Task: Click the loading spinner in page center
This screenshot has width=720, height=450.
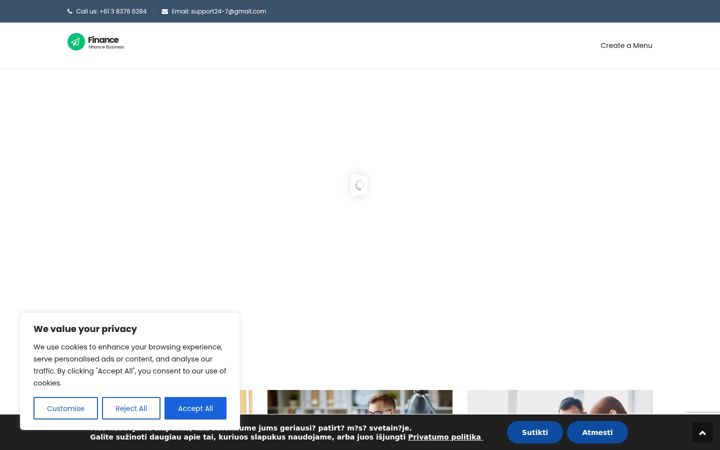Action: (x=359, y=185)
